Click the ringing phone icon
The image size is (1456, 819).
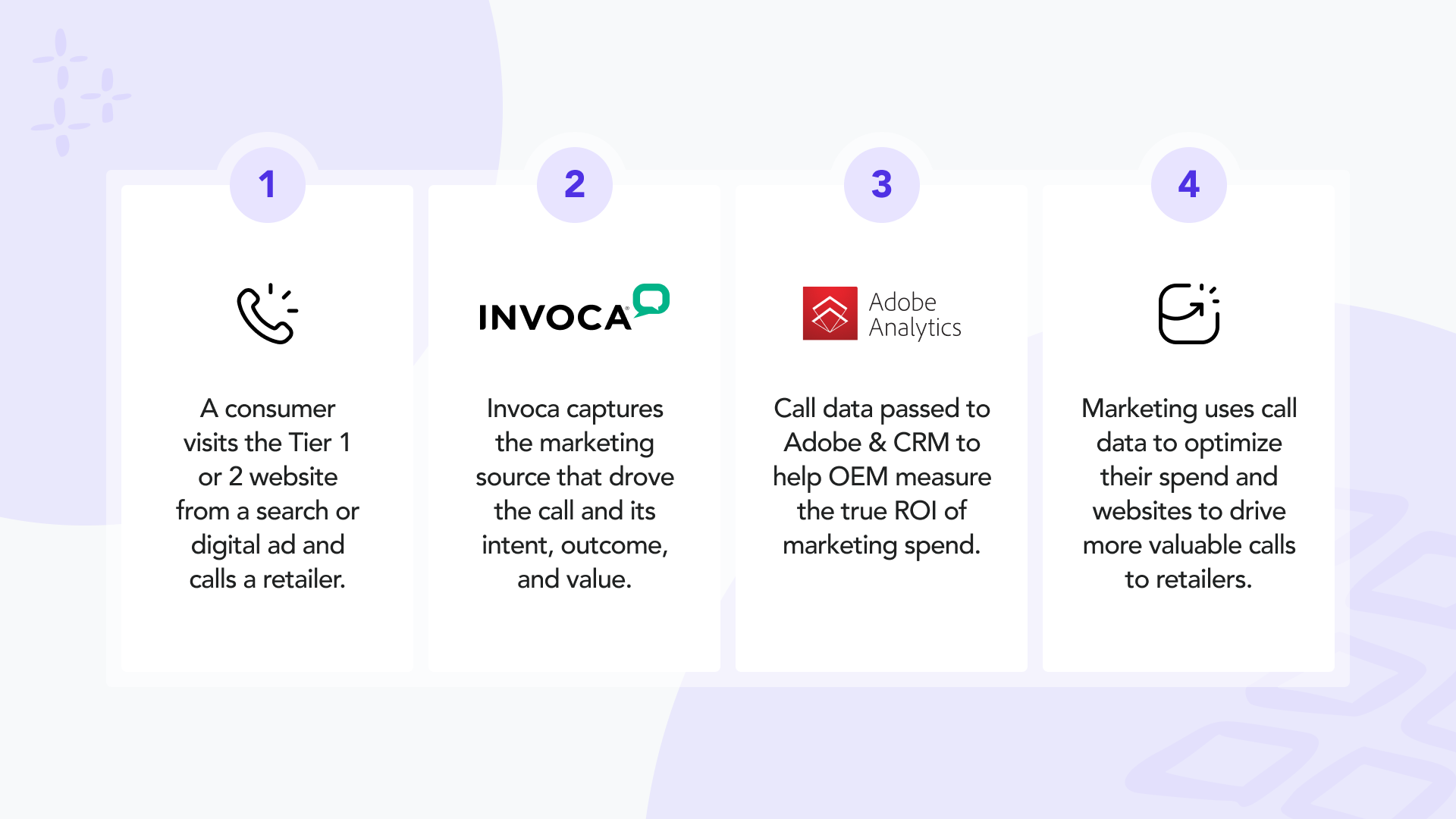point(267,314)
